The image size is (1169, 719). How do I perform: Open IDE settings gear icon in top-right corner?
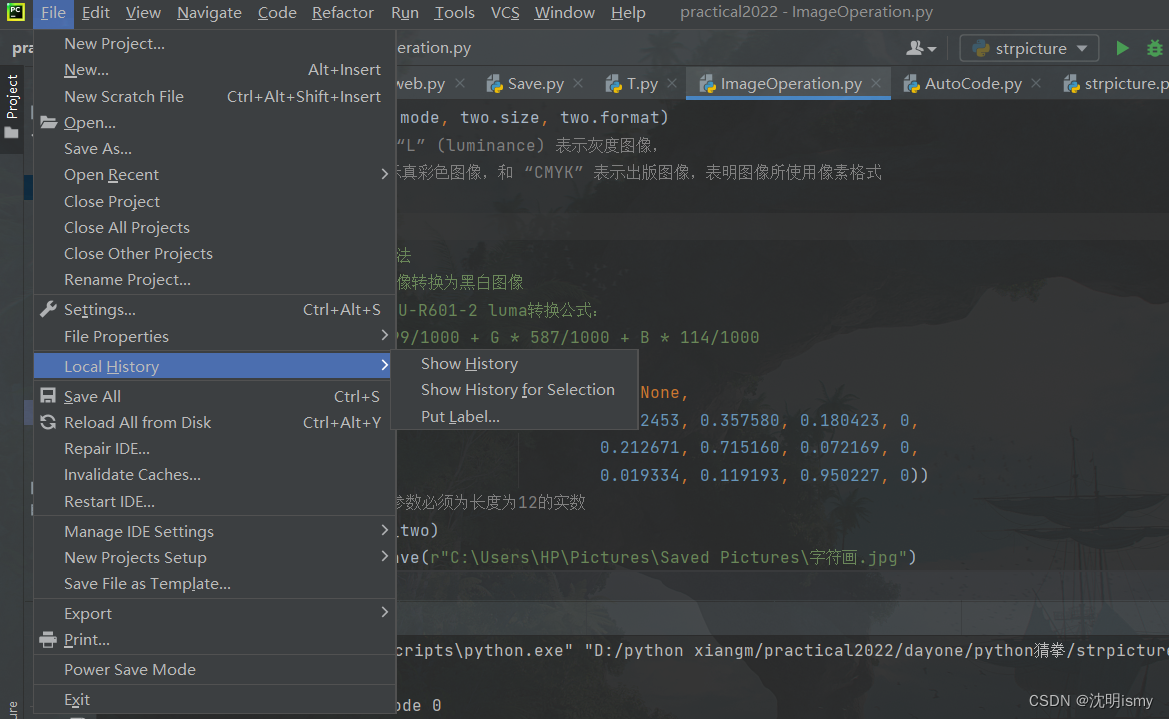click(1157, 47)
